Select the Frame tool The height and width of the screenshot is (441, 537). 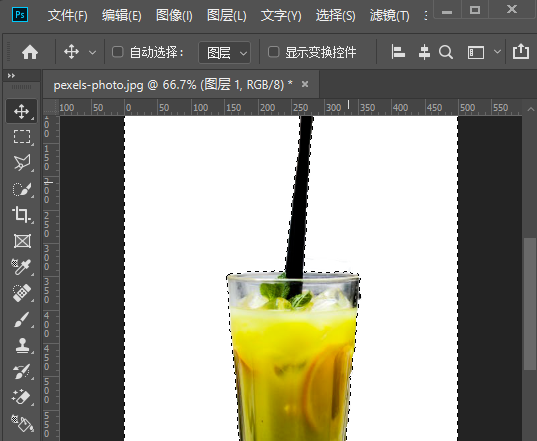(x=22, y=241)
